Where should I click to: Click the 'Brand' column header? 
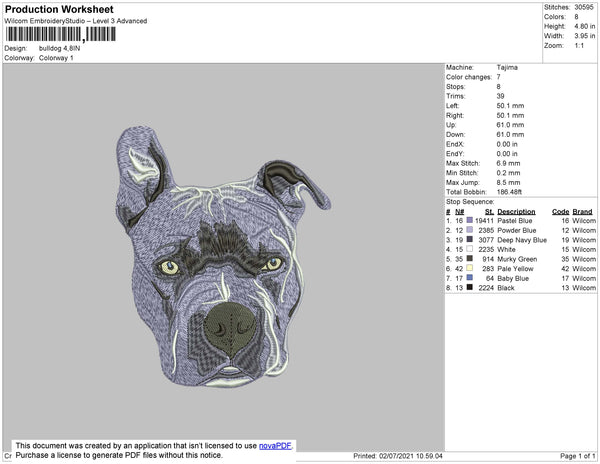point(582,212)
